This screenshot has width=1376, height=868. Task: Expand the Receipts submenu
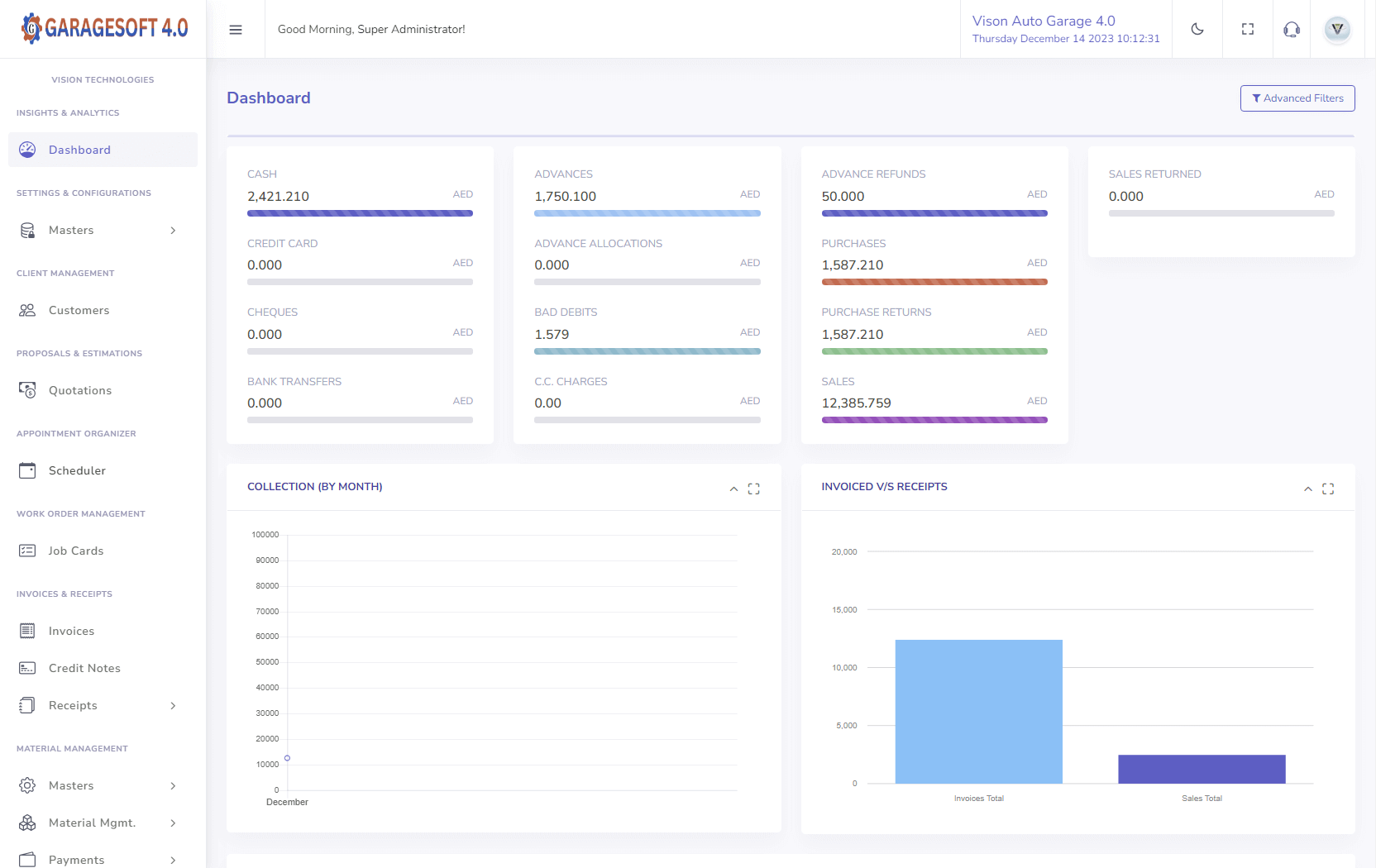pyautogui.click(x=99, y=705)
